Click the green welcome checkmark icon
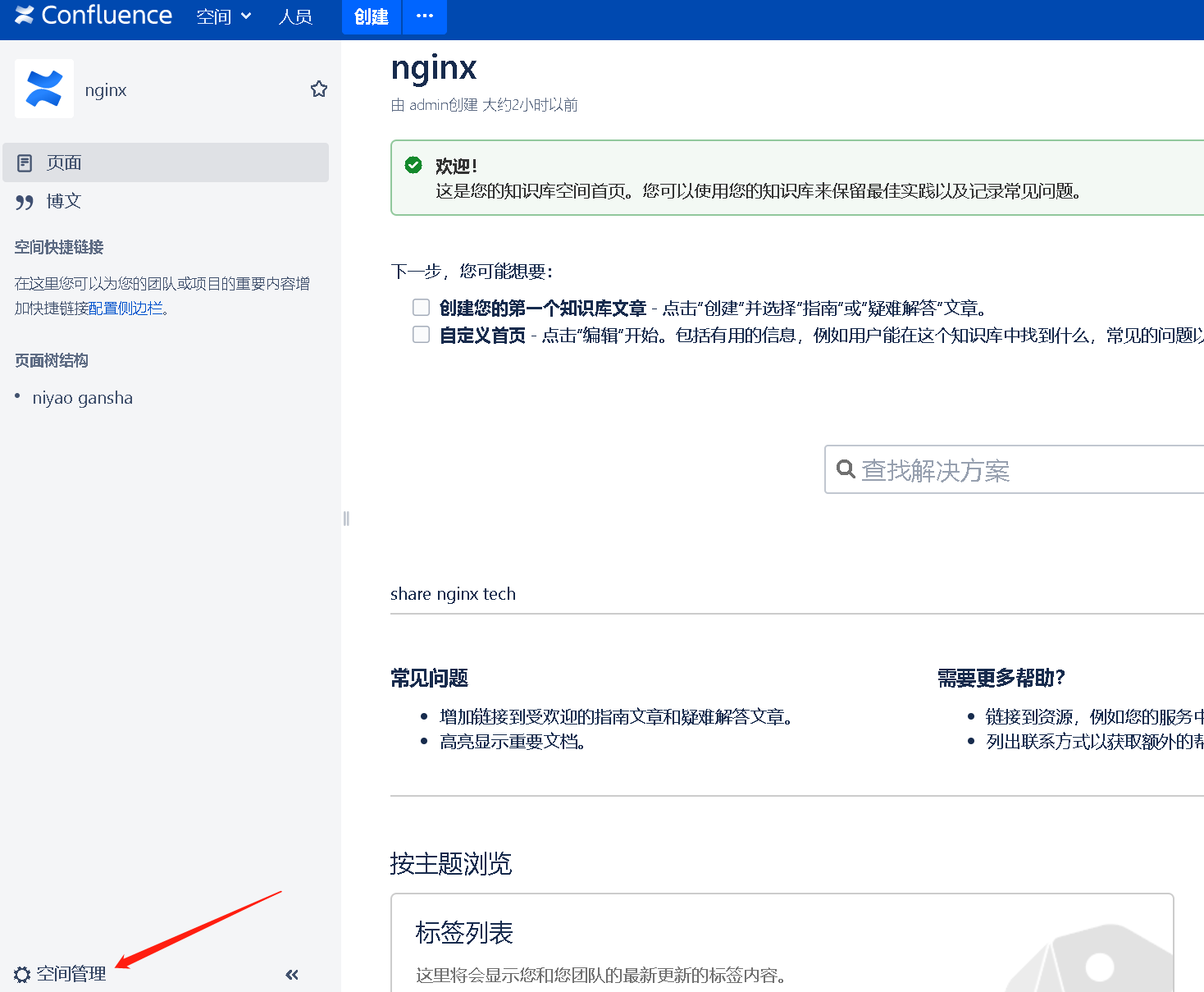1204x992 pixels. point(413,165)
